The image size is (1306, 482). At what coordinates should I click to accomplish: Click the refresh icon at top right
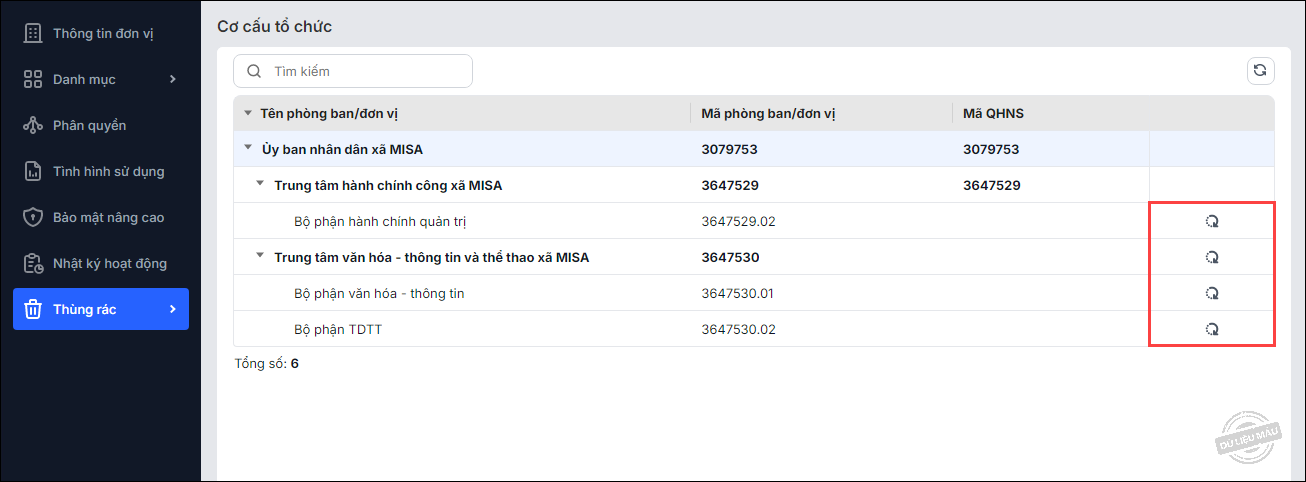click(x=1260, y=70)
